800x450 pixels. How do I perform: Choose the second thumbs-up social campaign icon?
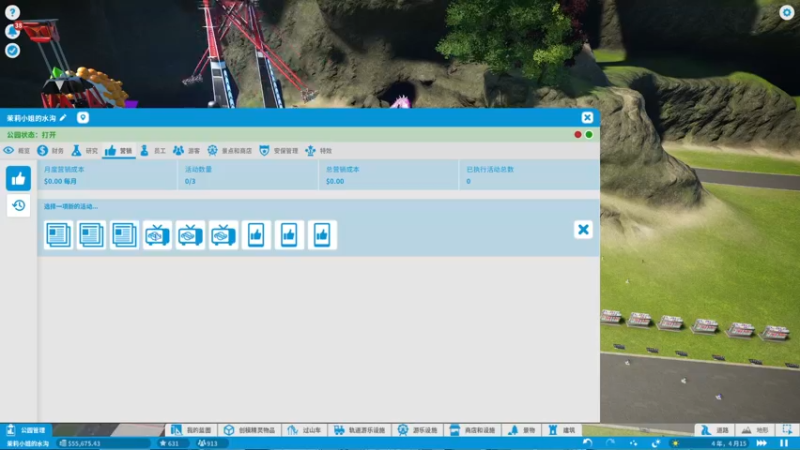pos(289,235)
